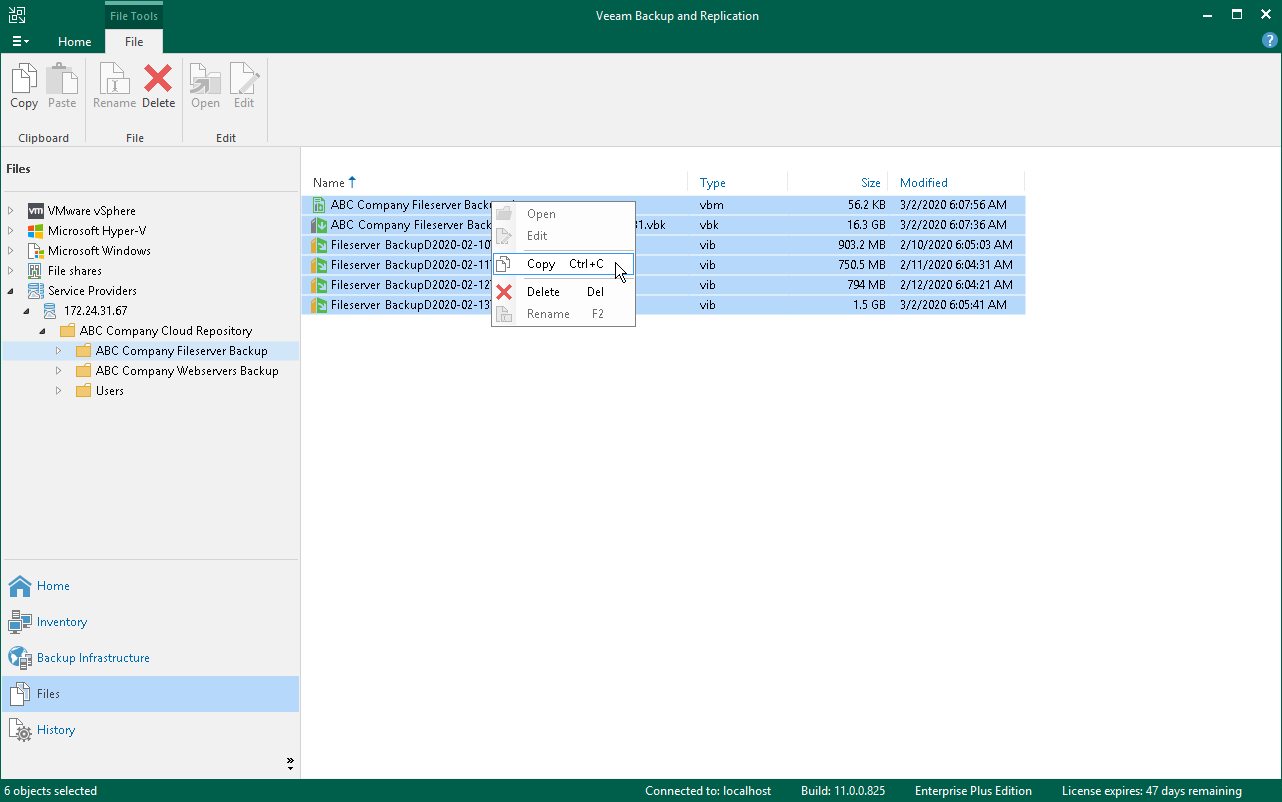This screenshot has height=802, width=1282.
Task: Select the File ribbon tab
Action: (x=134, y=42)
